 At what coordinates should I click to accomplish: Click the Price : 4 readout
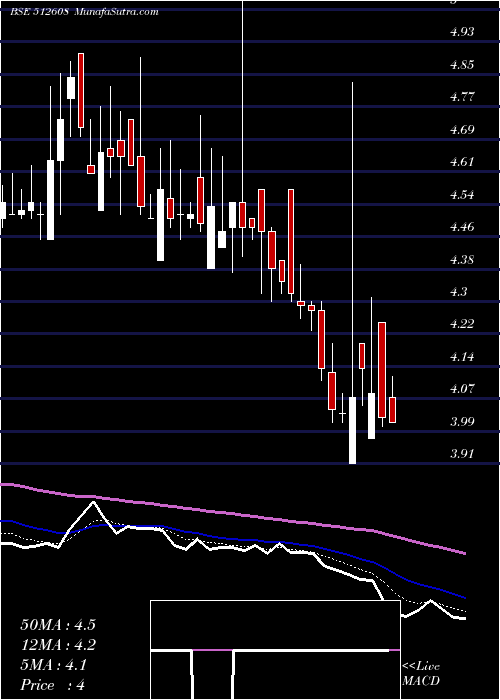[52, 685]
